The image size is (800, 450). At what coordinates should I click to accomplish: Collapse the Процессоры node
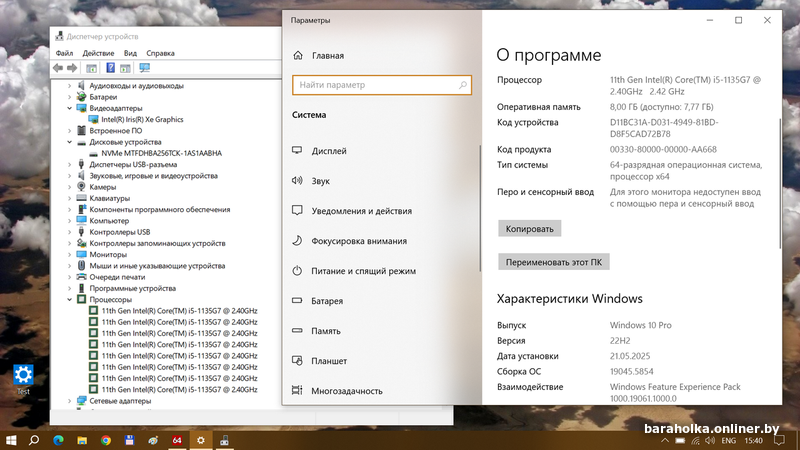pyautogui.click(x=69, y=299)
